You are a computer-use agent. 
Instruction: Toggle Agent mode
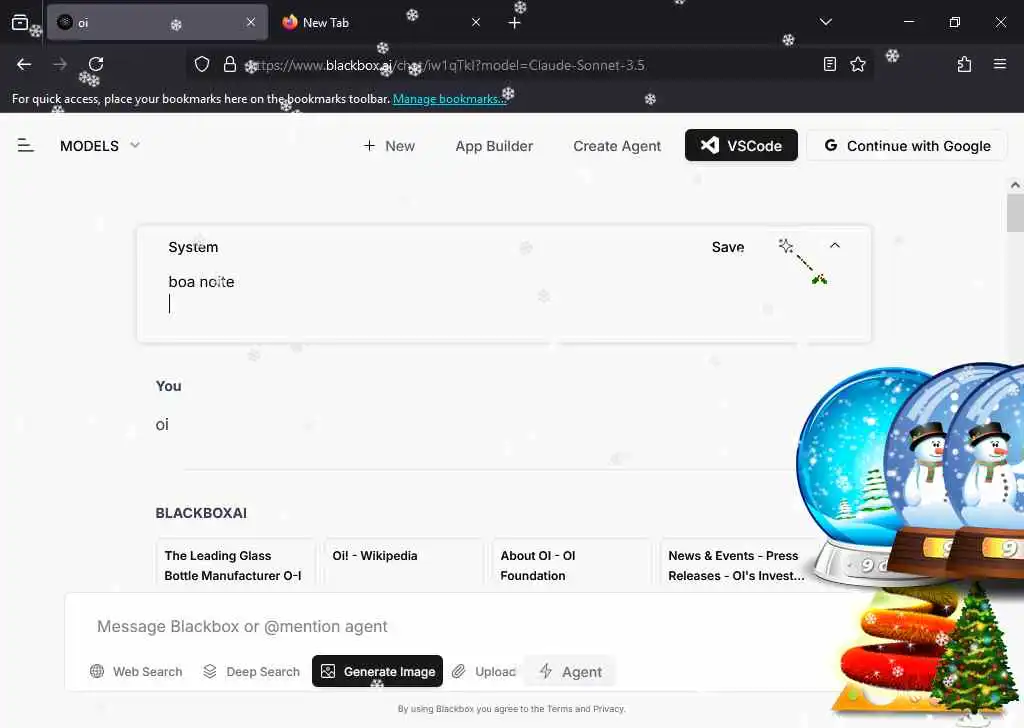click(570, 671)
